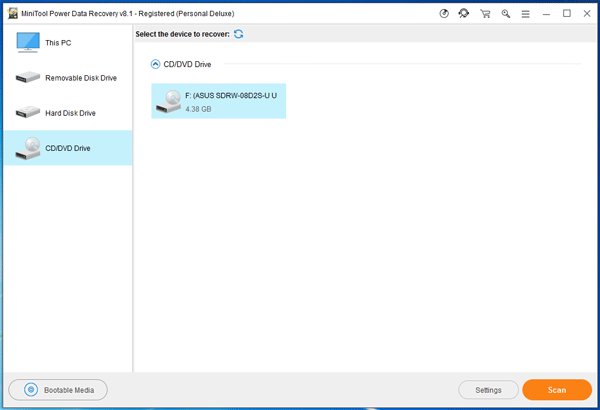This screenshot has height=410, width=600.
Task: Minimize the MiniTool window
Action: coord(546,14)
